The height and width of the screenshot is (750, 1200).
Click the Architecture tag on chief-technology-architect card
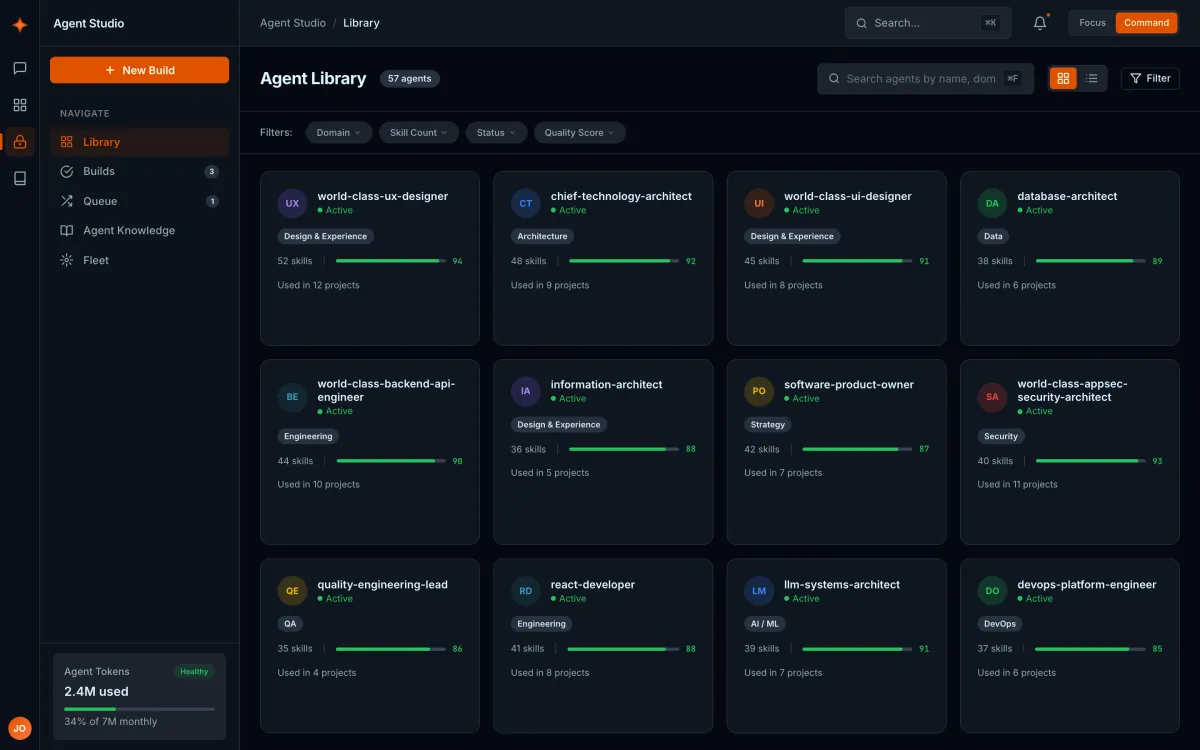[x=542, y=237]
